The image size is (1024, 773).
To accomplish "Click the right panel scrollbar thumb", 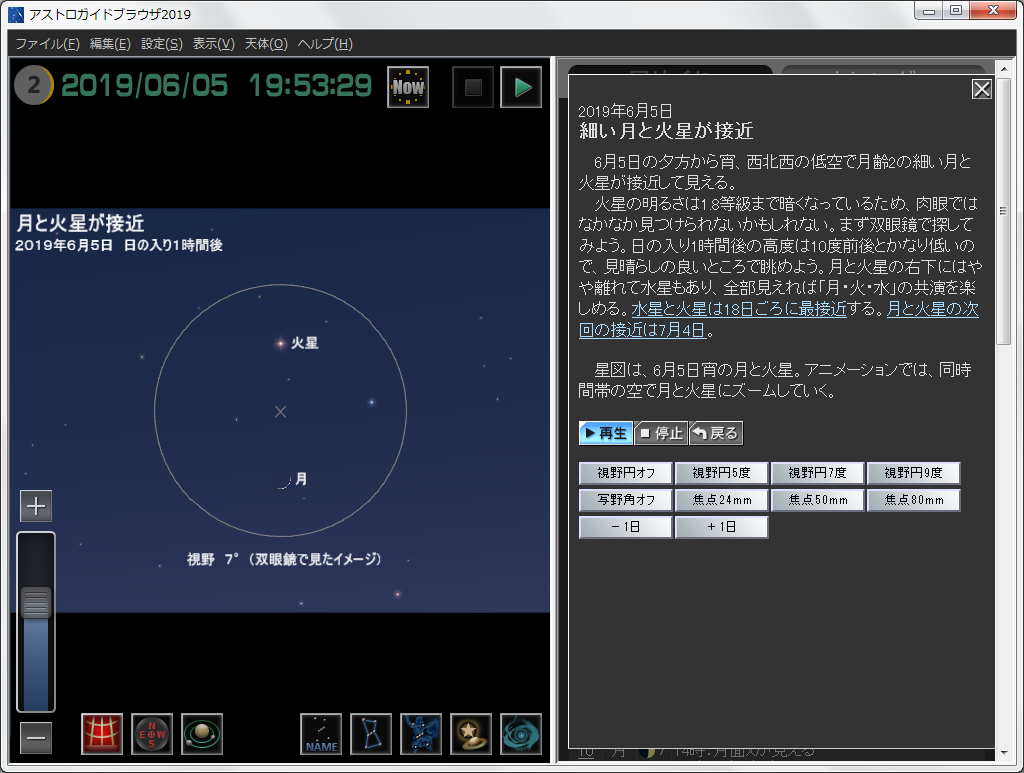I will [1004, 210].
